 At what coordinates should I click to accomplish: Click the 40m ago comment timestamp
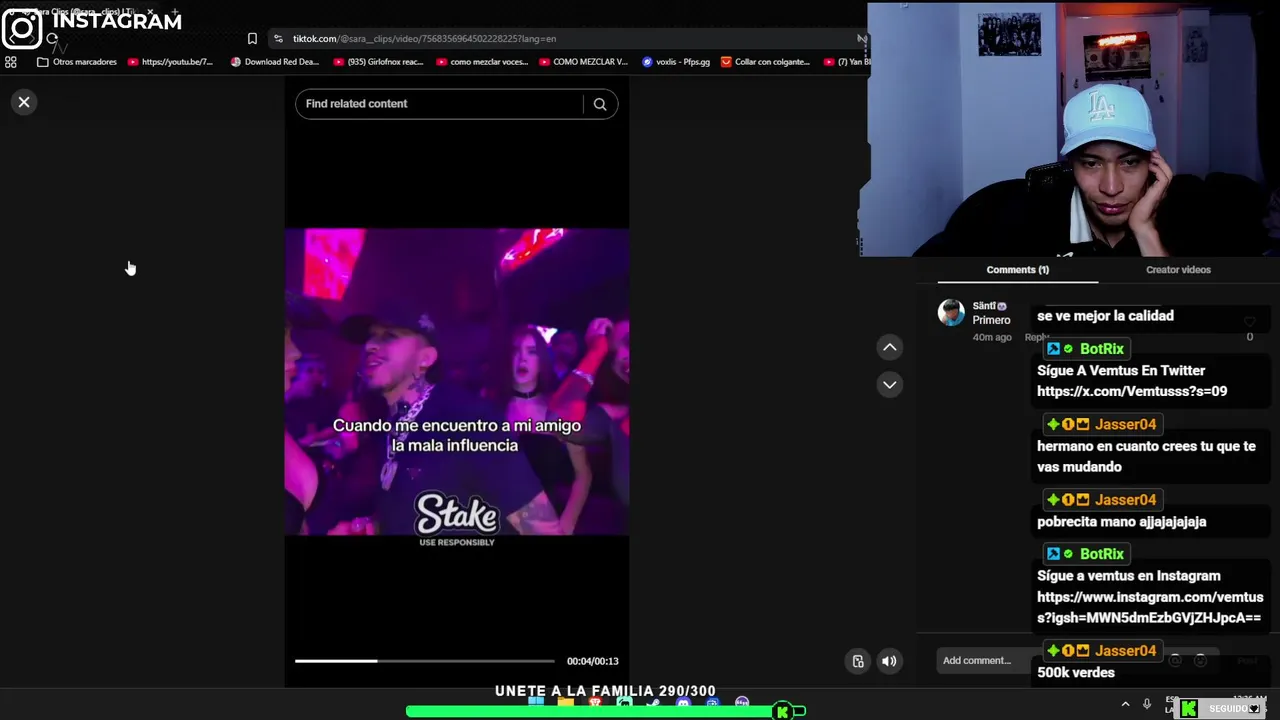coord(992,337)
